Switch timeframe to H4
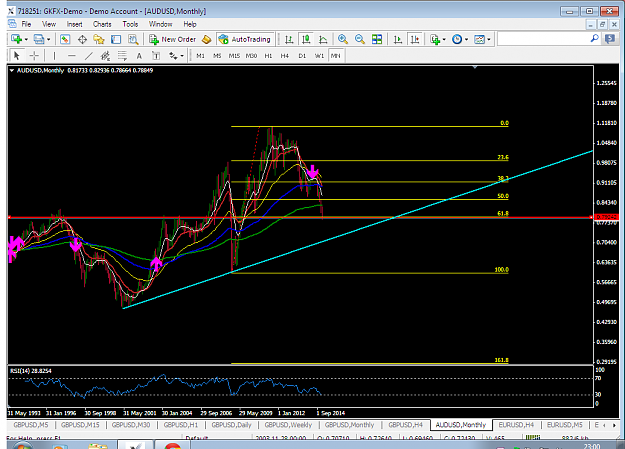 [x=285, y=56]
